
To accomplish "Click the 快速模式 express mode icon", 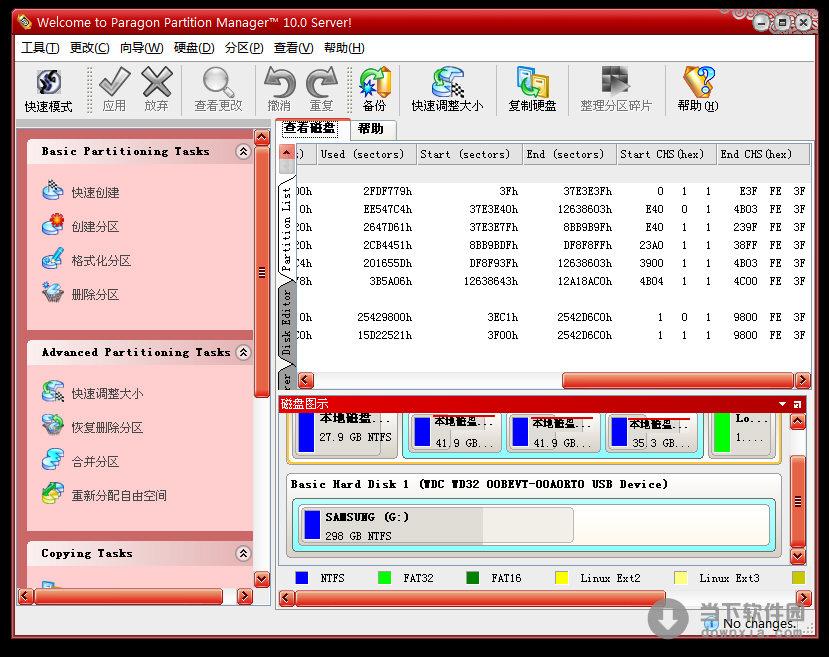I will [49, 82].
